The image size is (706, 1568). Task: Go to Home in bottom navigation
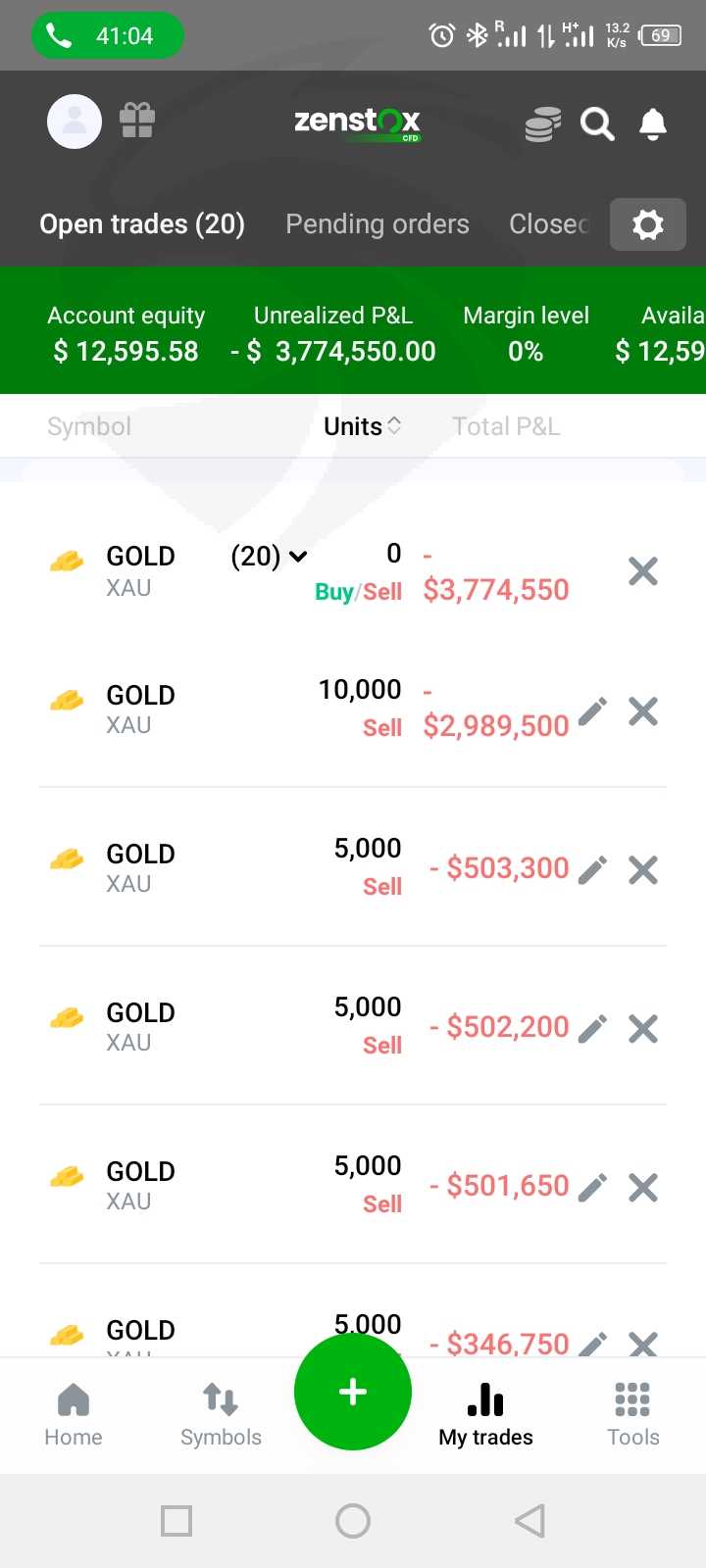pos(74,1414)
